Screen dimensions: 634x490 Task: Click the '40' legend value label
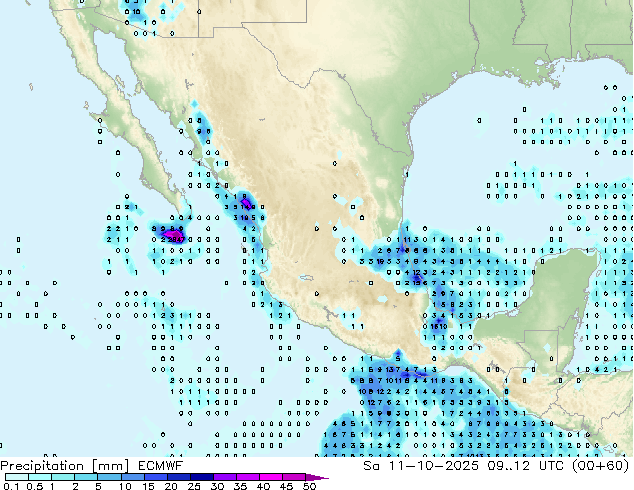pos(263,486)
